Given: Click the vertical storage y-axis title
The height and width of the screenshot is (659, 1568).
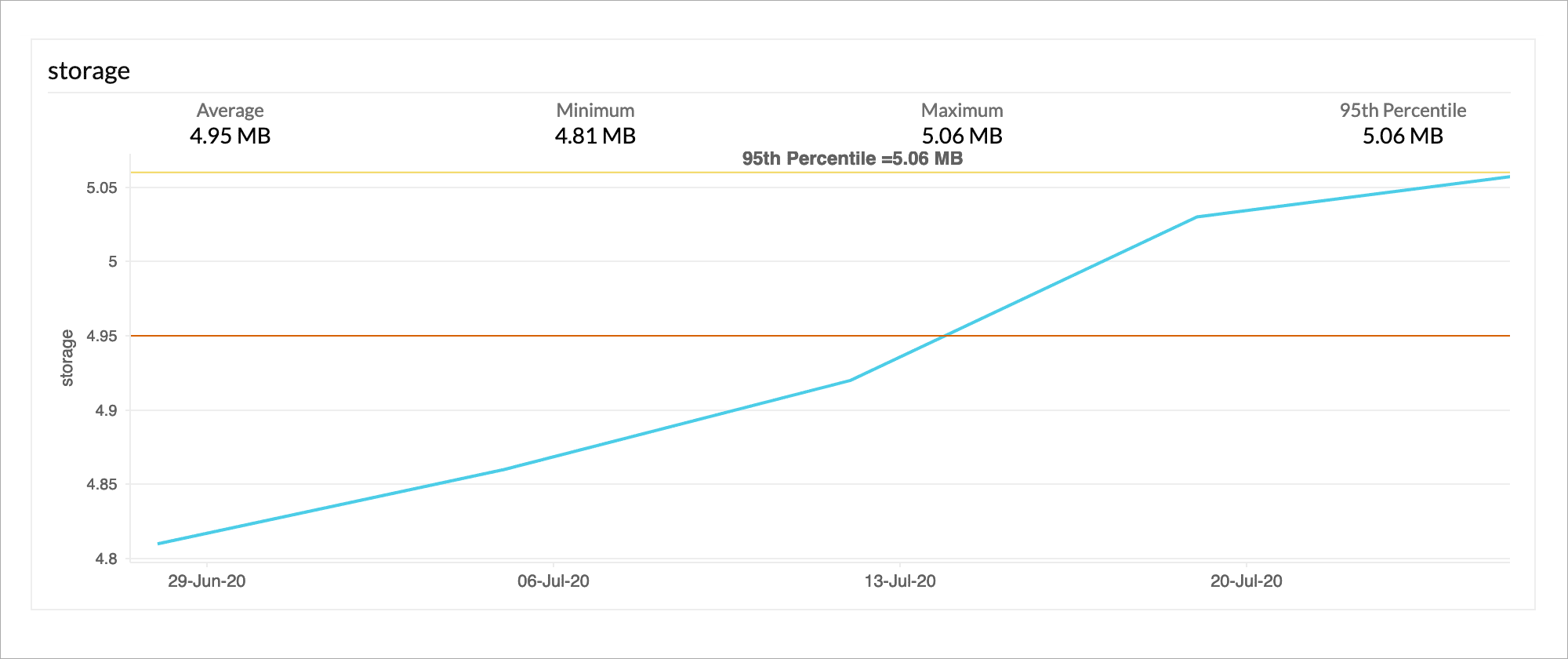Looking at the screenshot, I should 67,358.
